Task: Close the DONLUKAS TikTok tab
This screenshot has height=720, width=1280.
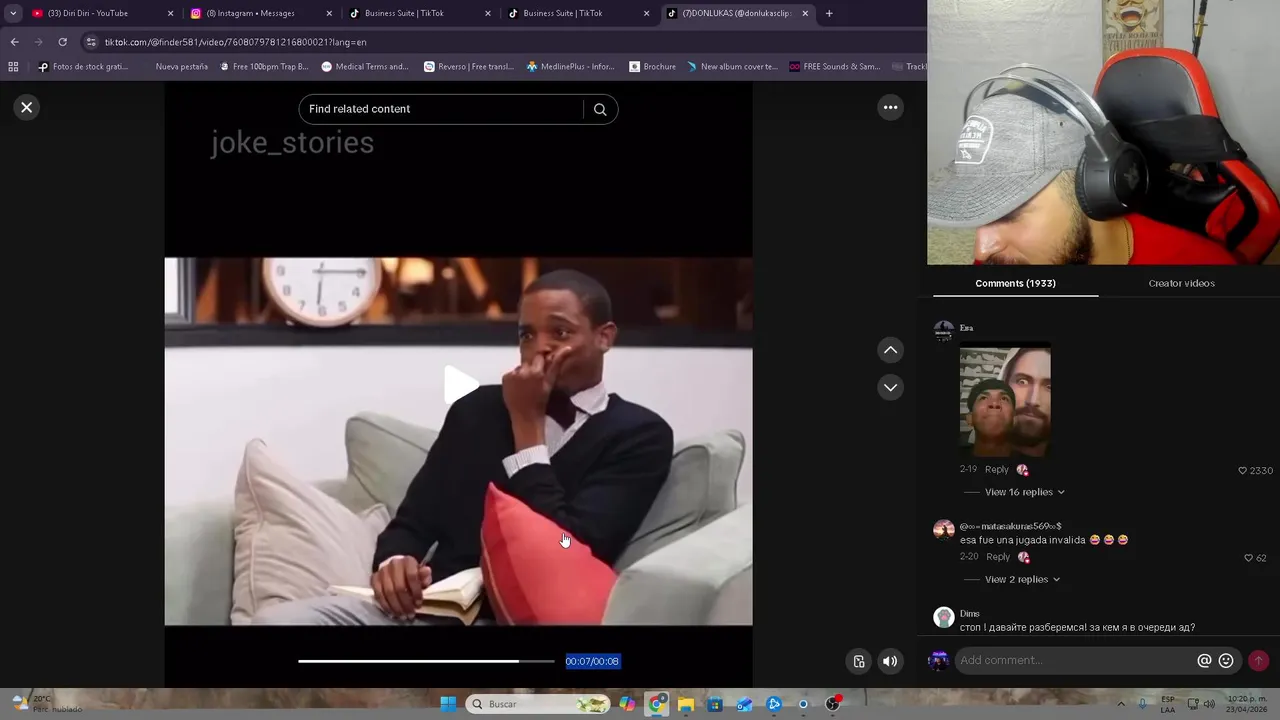Action: point(805,13)
